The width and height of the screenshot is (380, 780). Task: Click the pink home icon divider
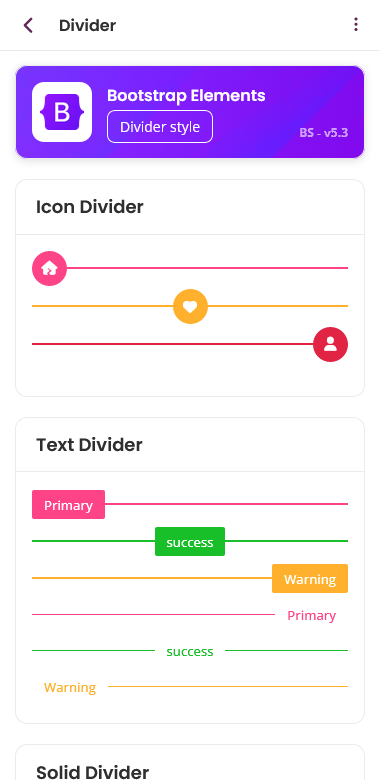tap(49, 268)
